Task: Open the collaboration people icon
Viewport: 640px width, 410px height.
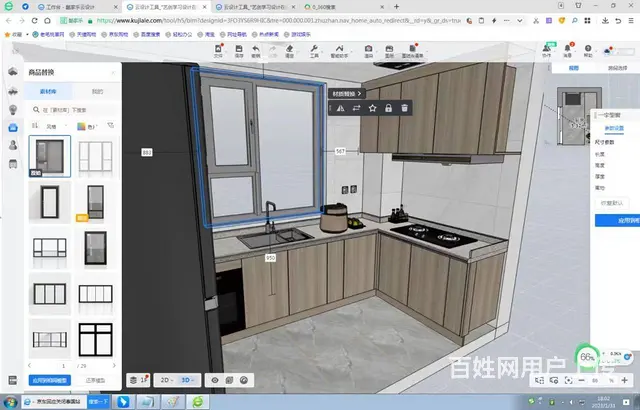Action: click(547, 51)
